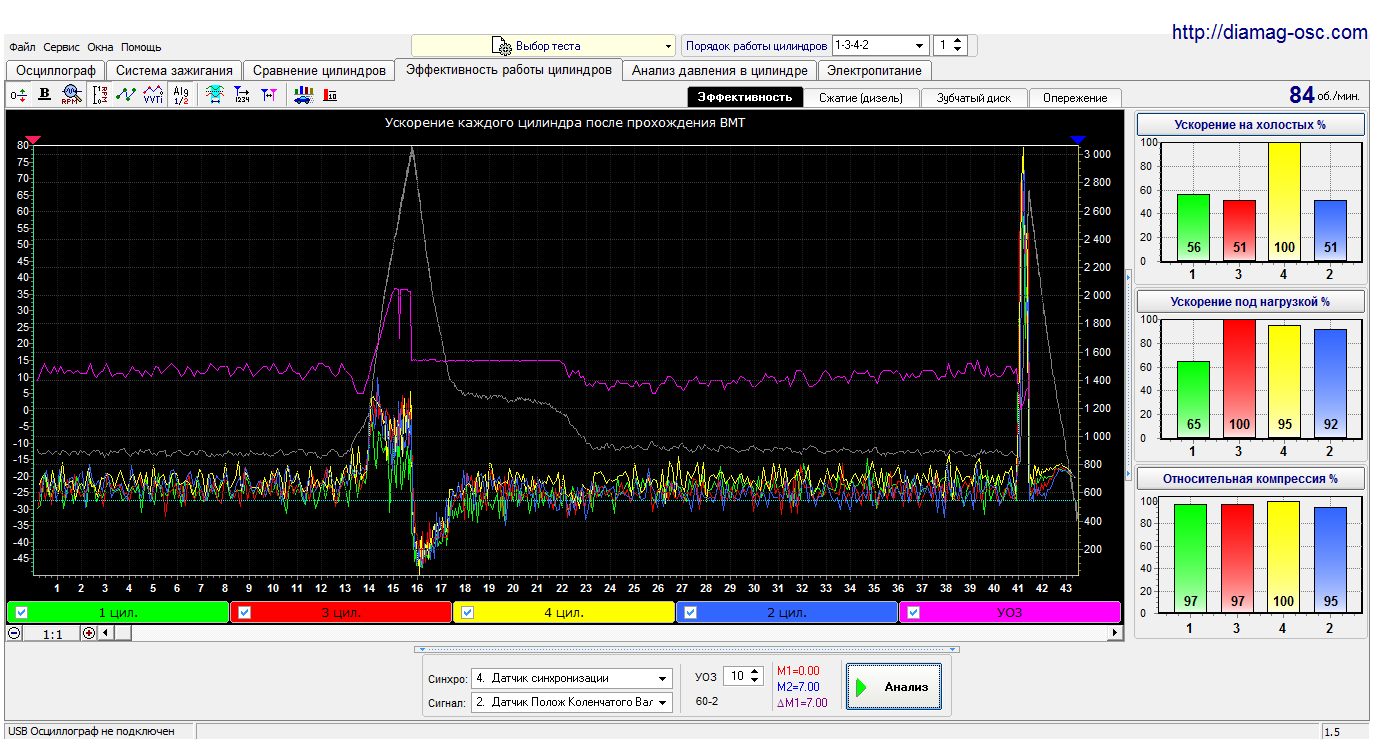Click the yellow idle acceleration bar 100
Image resolution: width=1382 pixels, height=744 pixels.
coord(1284,201)
